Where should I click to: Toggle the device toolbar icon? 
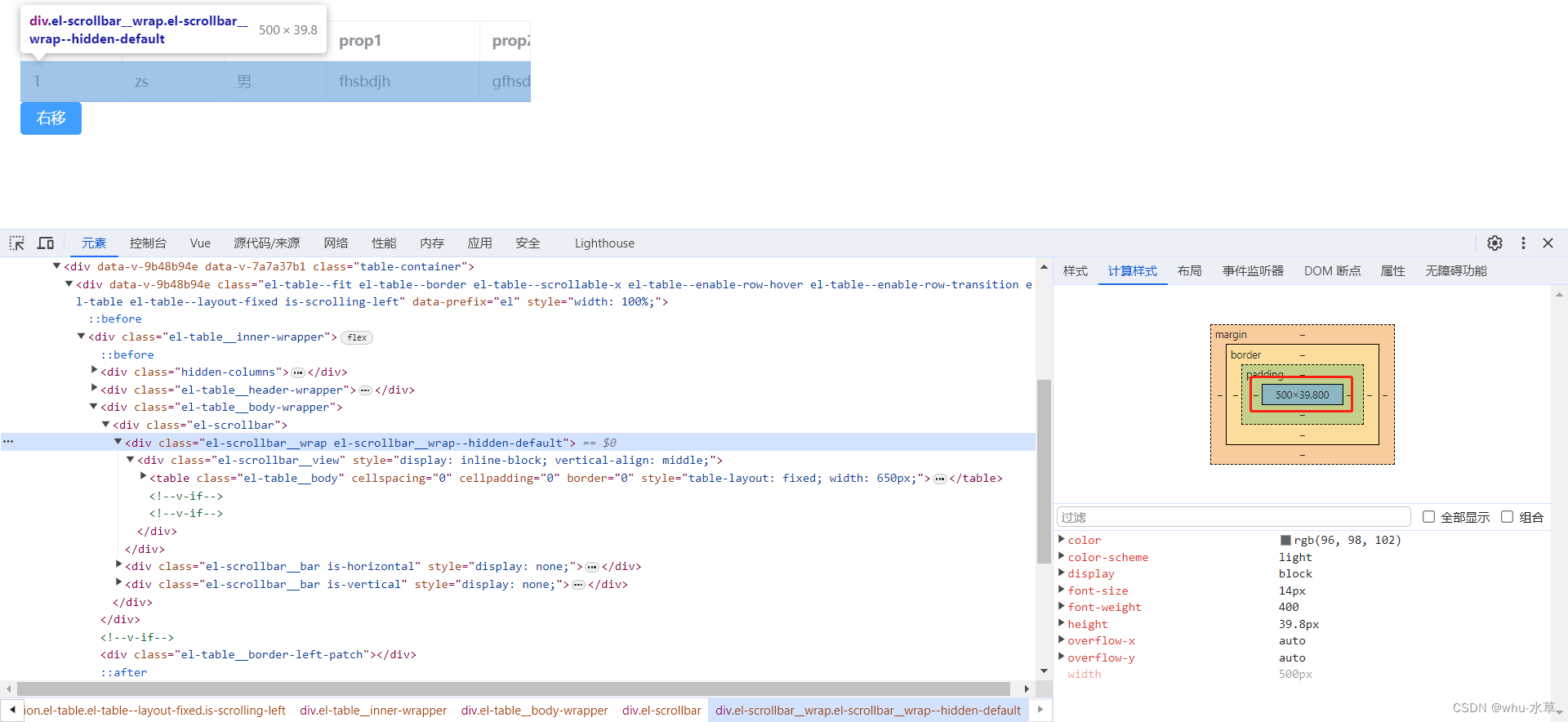tap(46, 243)
